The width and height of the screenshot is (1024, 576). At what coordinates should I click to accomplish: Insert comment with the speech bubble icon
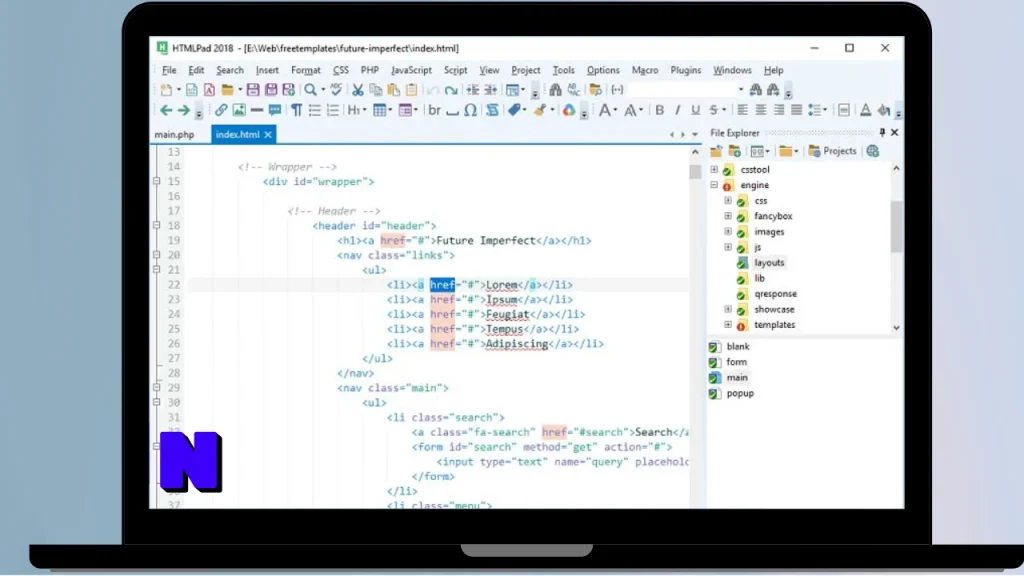275,110
